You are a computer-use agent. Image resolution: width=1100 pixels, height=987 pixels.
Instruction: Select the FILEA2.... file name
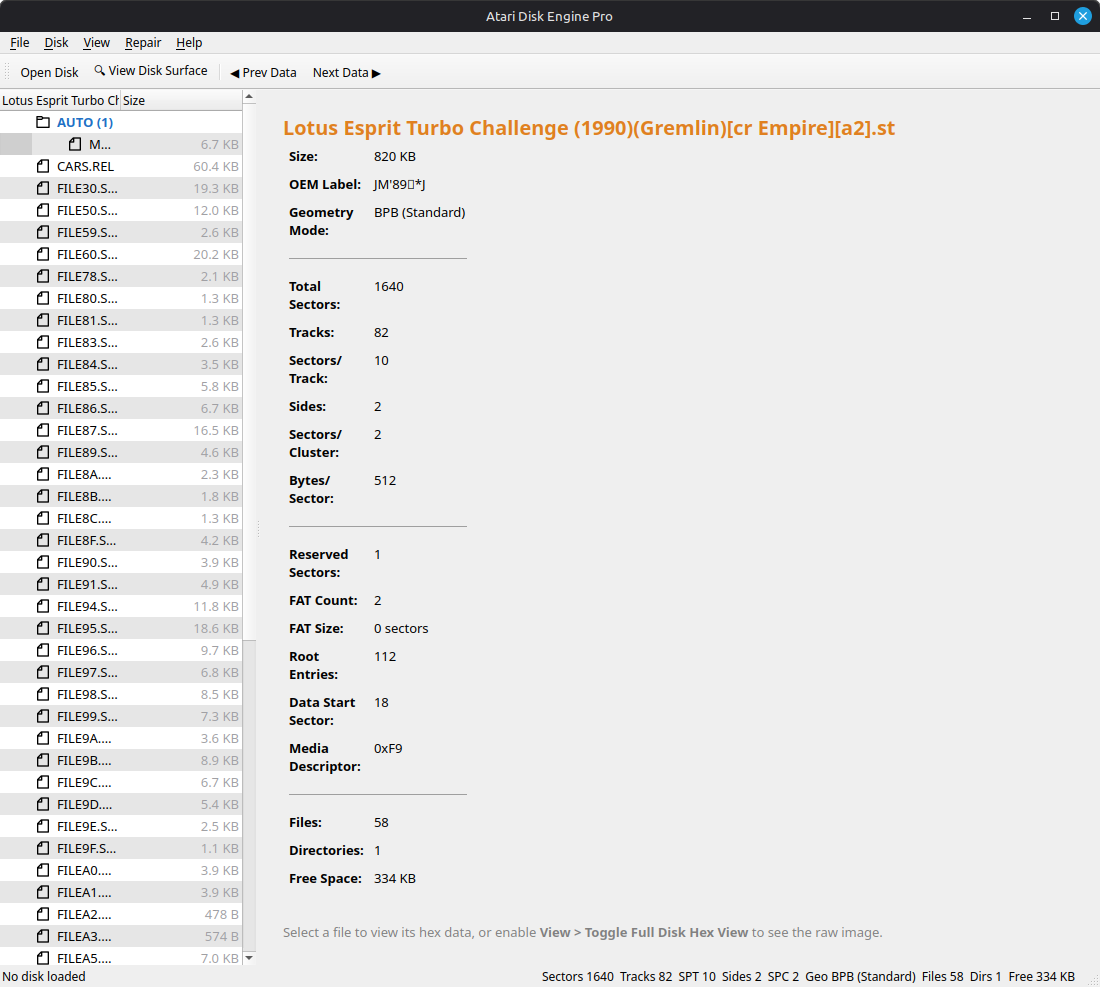click(84, 915)
